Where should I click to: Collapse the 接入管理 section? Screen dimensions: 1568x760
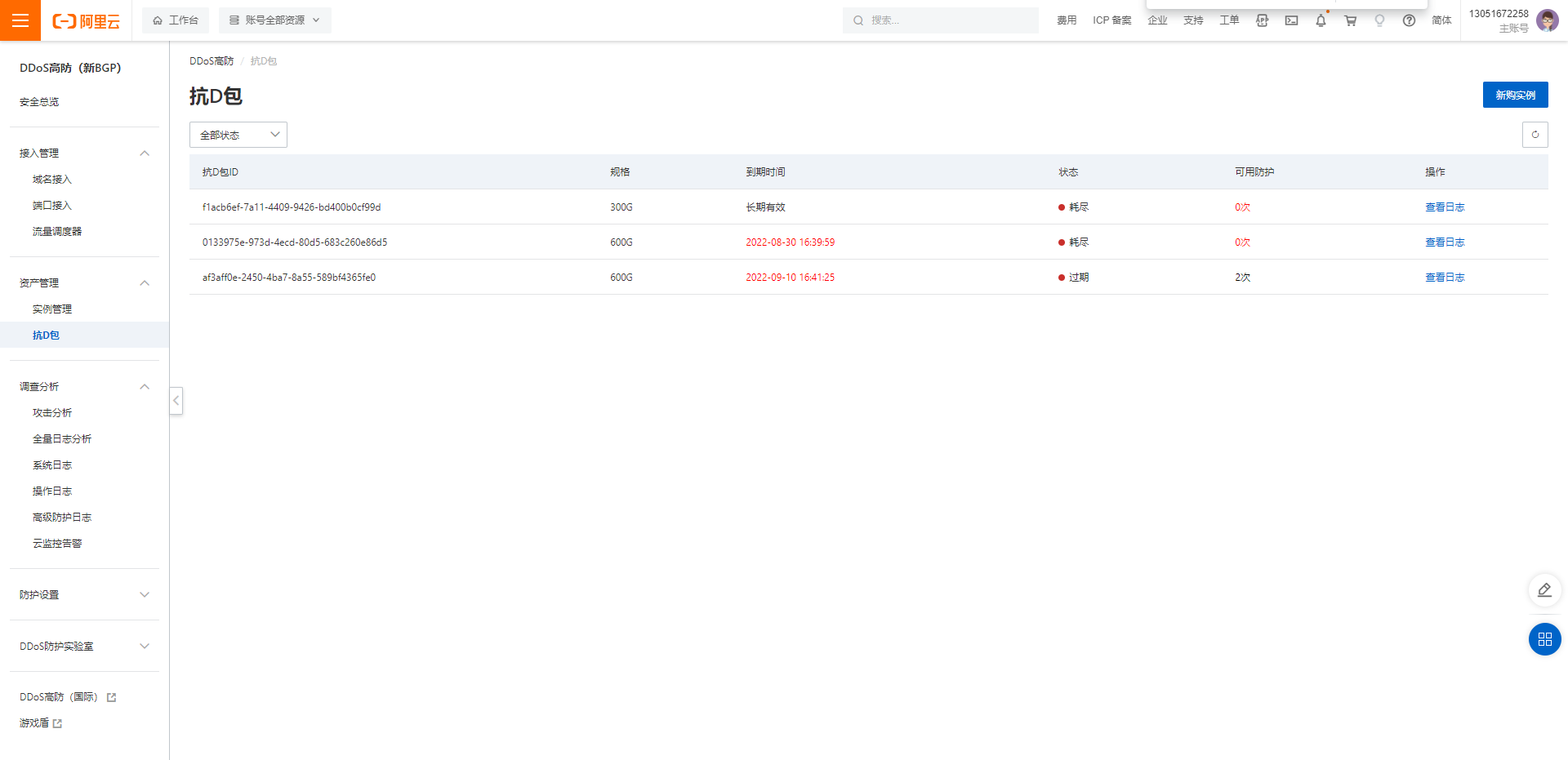(x=145, y=153)
